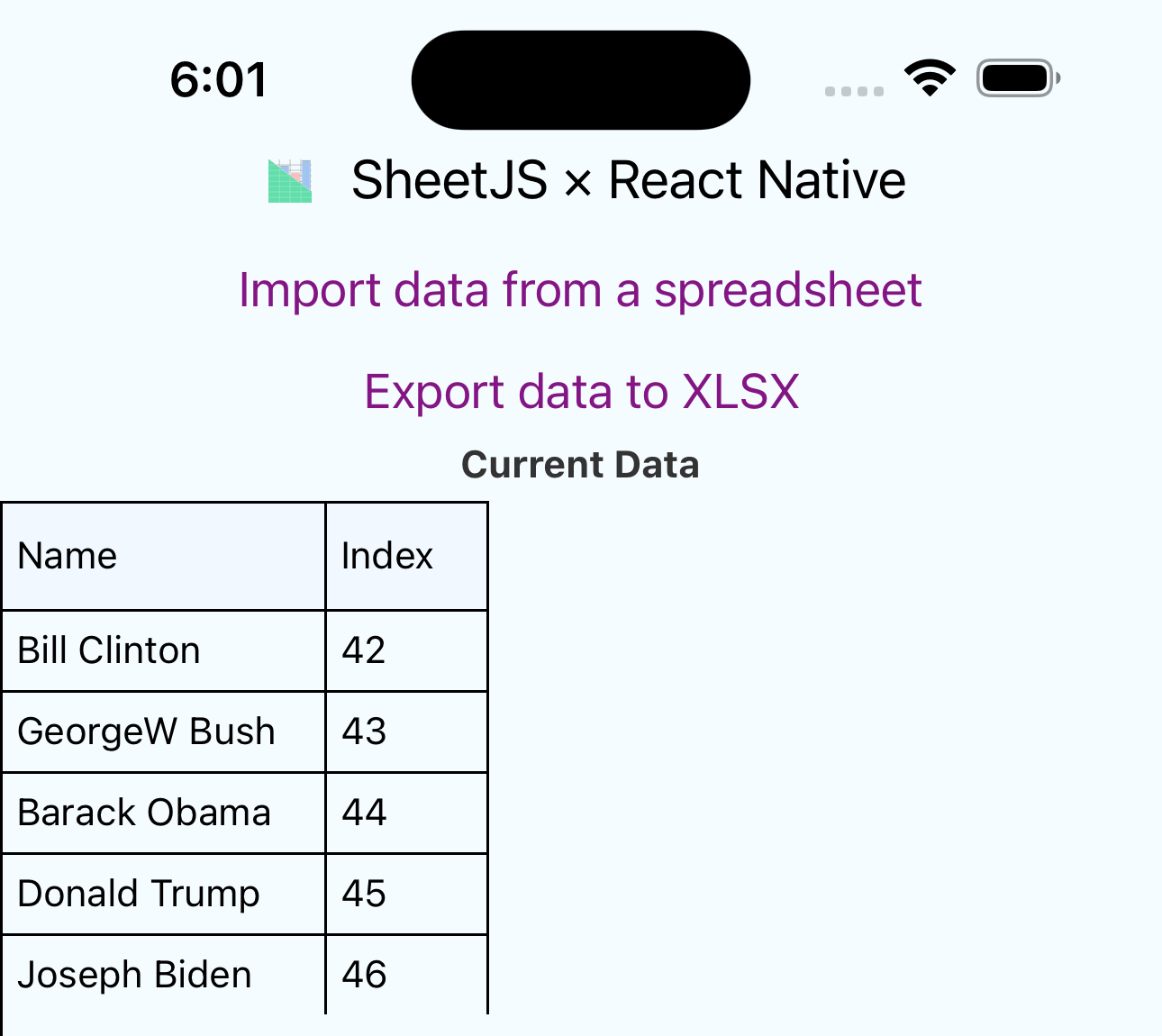The image size is (1162, 1036).
Task: Tap the 6:01 clock display
Action: 219,78
